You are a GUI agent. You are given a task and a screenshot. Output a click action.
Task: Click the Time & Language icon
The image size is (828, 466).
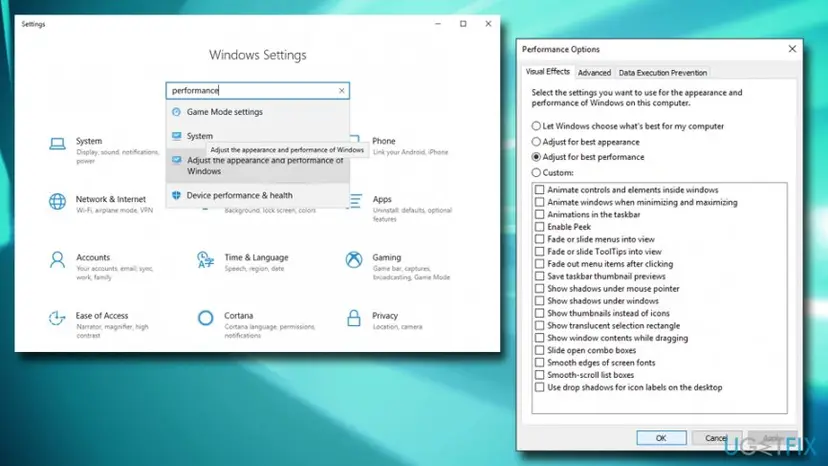pos(205,259)
